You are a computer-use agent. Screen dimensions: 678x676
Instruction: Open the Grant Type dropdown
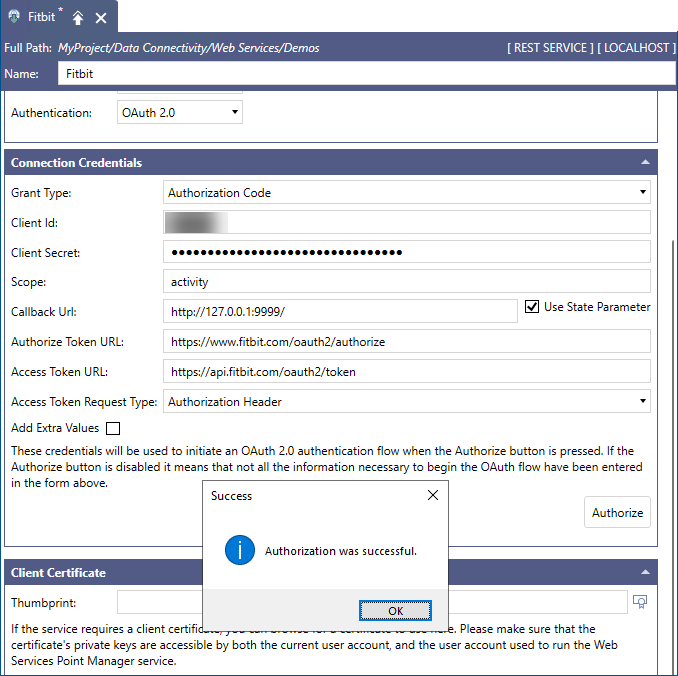[x=406, y=192]
